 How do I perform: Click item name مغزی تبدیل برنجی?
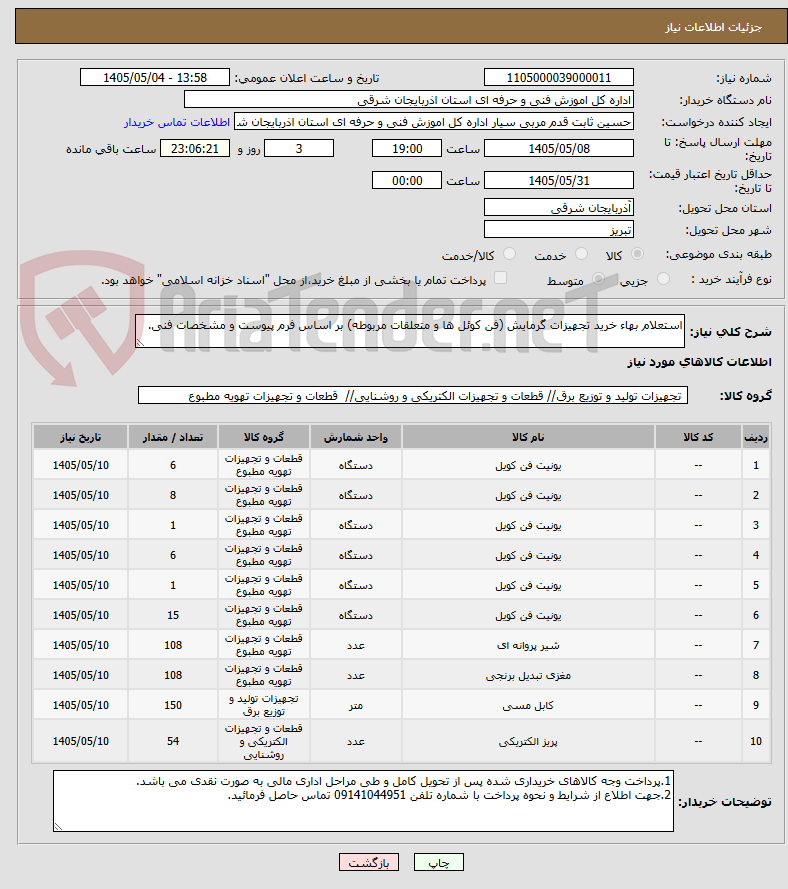click(x=528, y=675)
